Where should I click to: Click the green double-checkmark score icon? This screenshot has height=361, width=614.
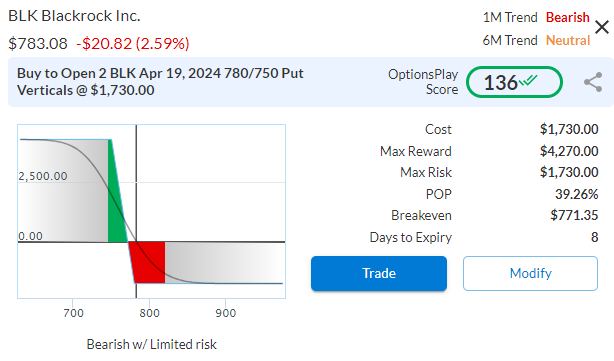[x=528, y=81]
